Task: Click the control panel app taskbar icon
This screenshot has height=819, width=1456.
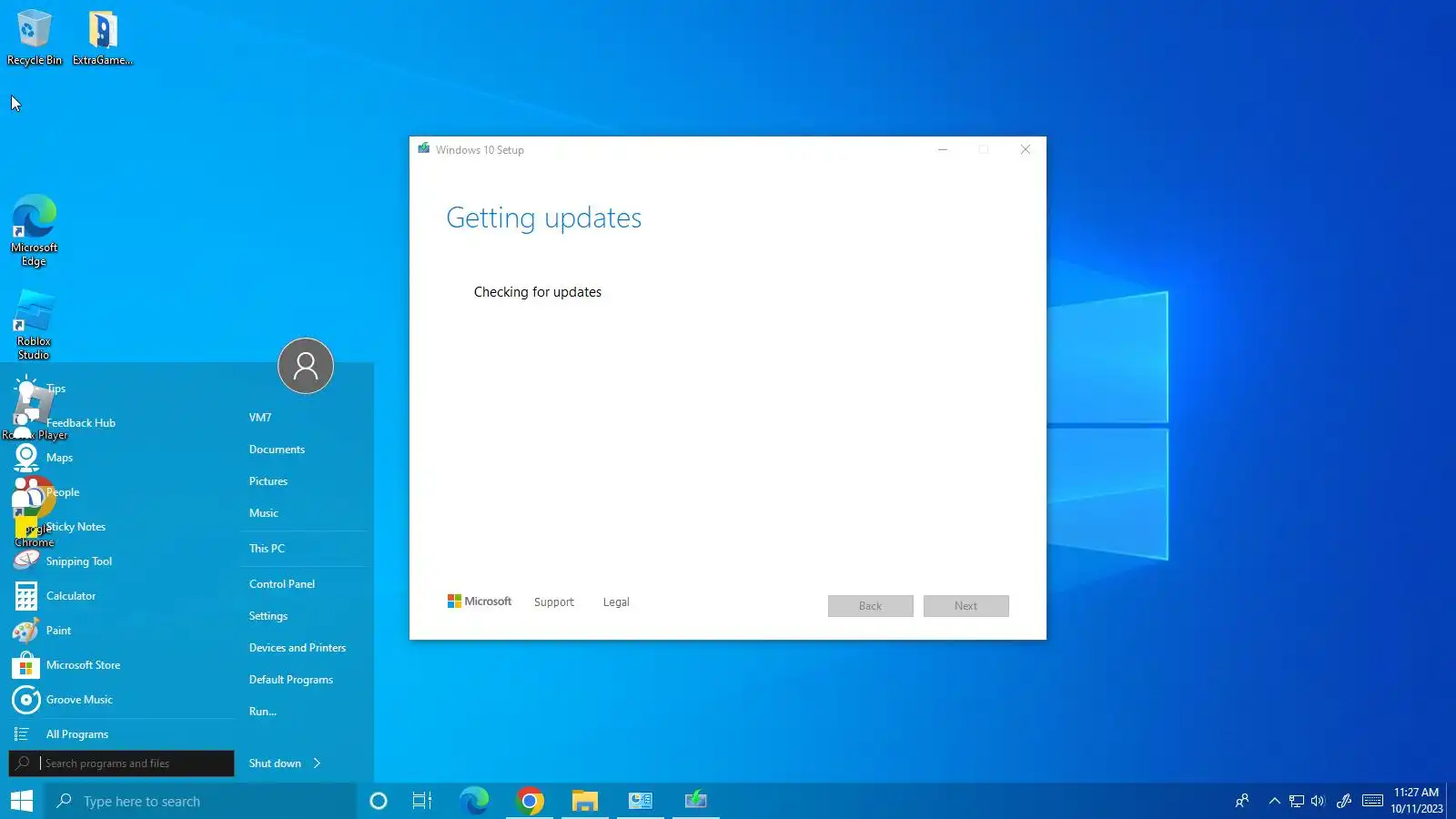Action: (641, 801)
